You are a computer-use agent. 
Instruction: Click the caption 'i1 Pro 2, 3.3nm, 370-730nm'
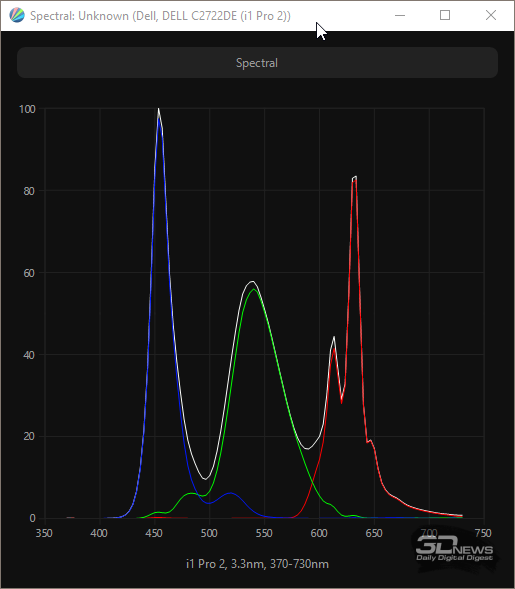[257, 564]
